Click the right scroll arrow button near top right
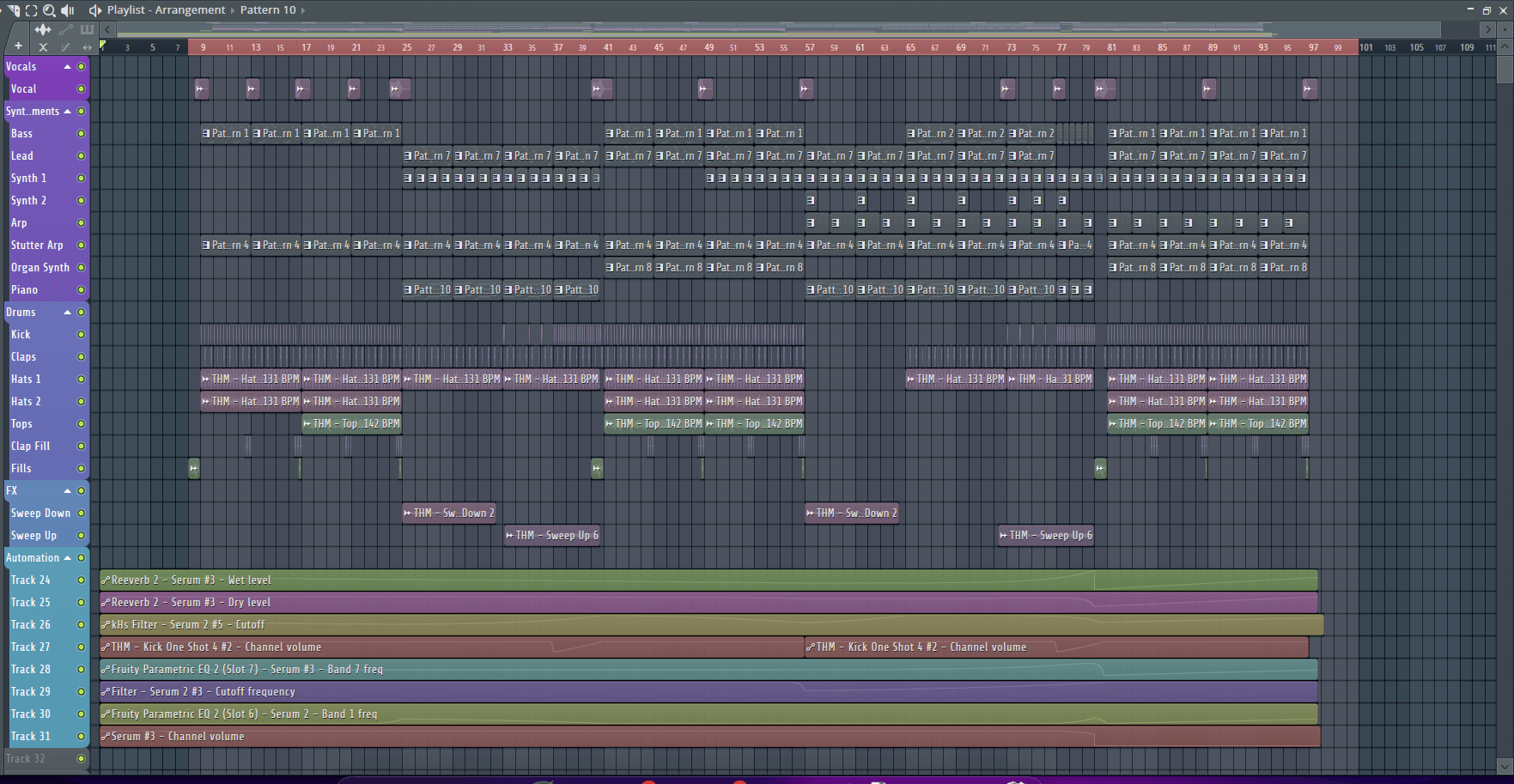Screen dimensions: 1514x784 pos(1487,29)
